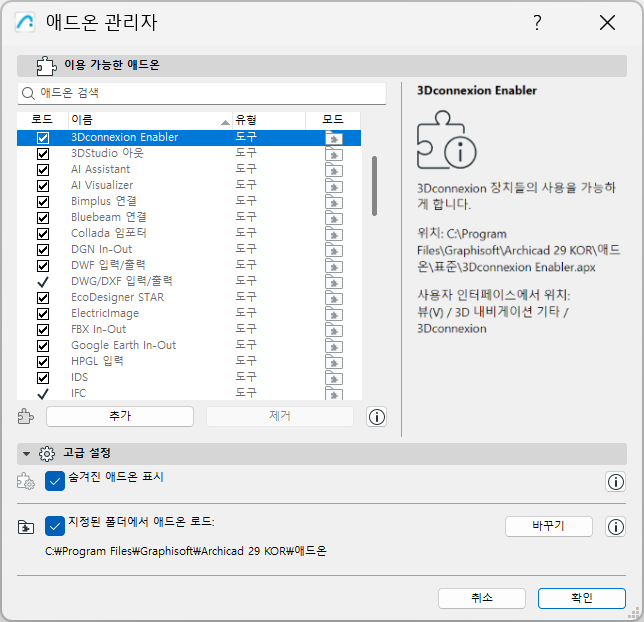Select the FBX In-Out row

point(189,329)
